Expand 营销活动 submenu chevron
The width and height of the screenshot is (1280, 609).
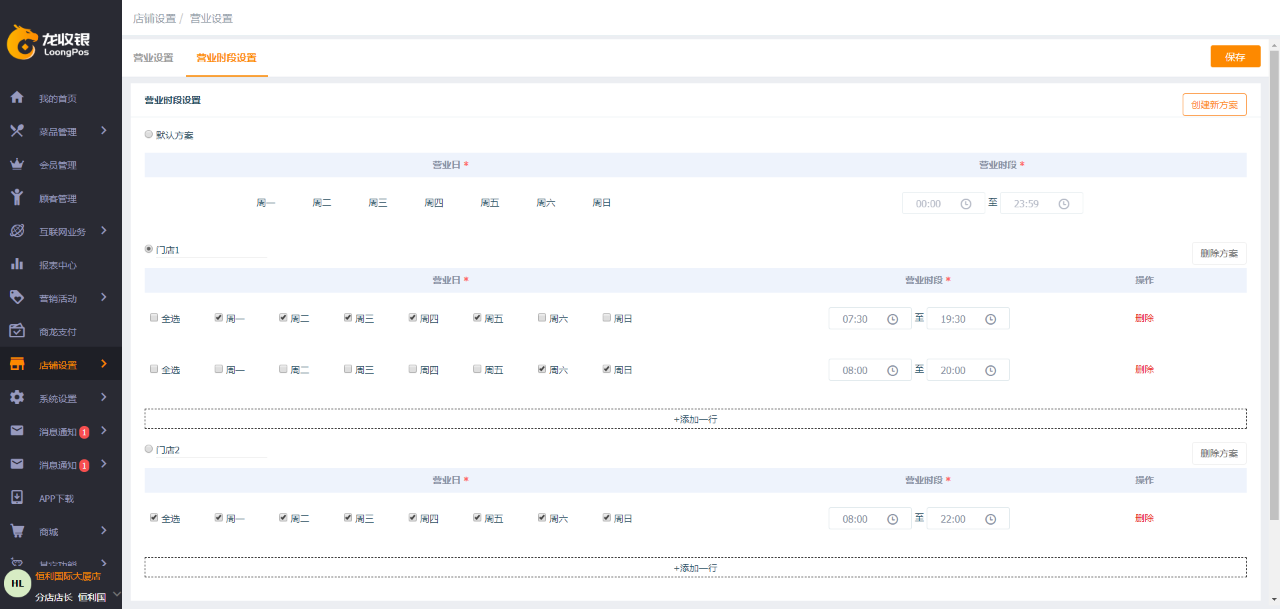[104, 298]
